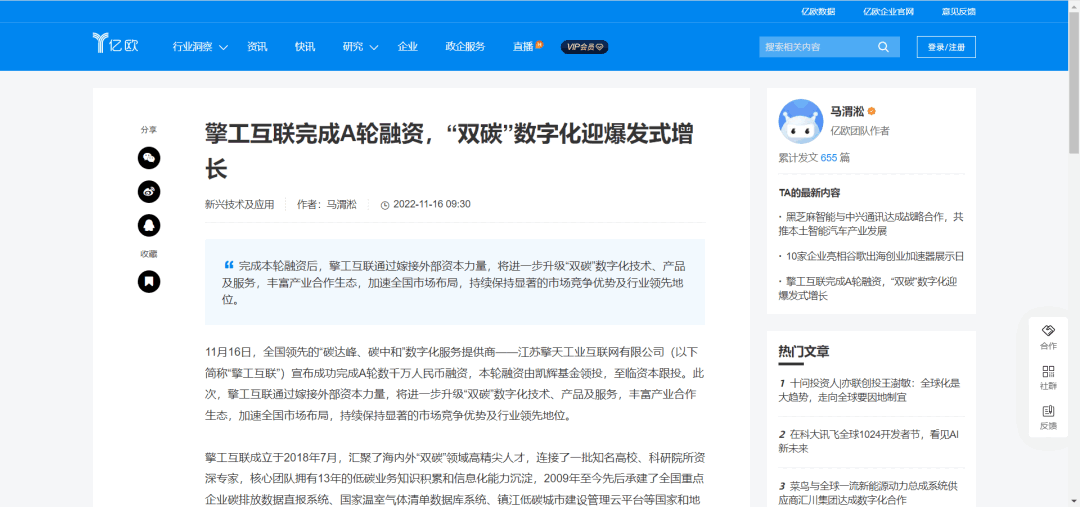Screen dimensions: 1080x507
Task: Open hot article 十问投资人|亦联创投王澍敏
Action: [x=871, y=390]
